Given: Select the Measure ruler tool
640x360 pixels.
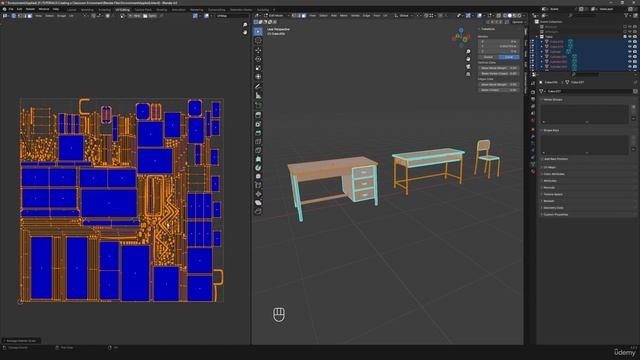Looking at the screenshot, I should [258, 96].
